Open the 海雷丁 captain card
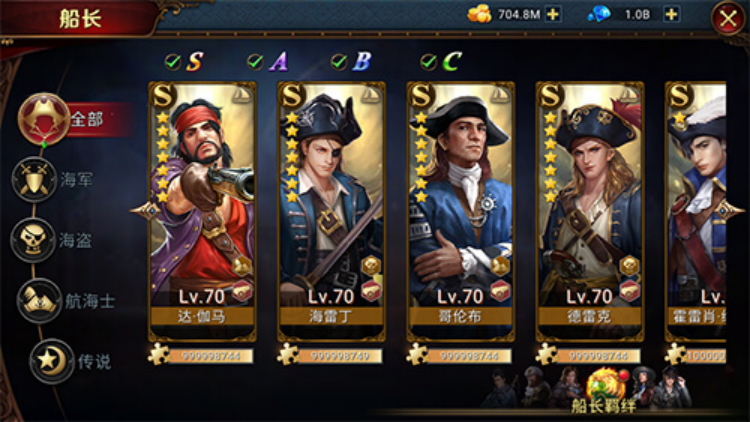 coord(331,211)
